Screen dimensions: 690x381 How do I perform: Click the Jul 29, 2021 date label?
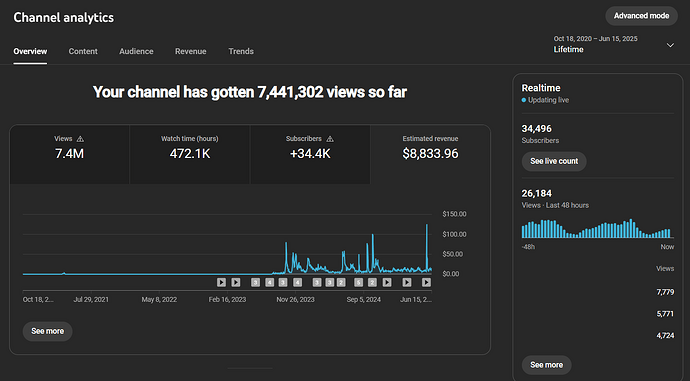click(91, 300)
